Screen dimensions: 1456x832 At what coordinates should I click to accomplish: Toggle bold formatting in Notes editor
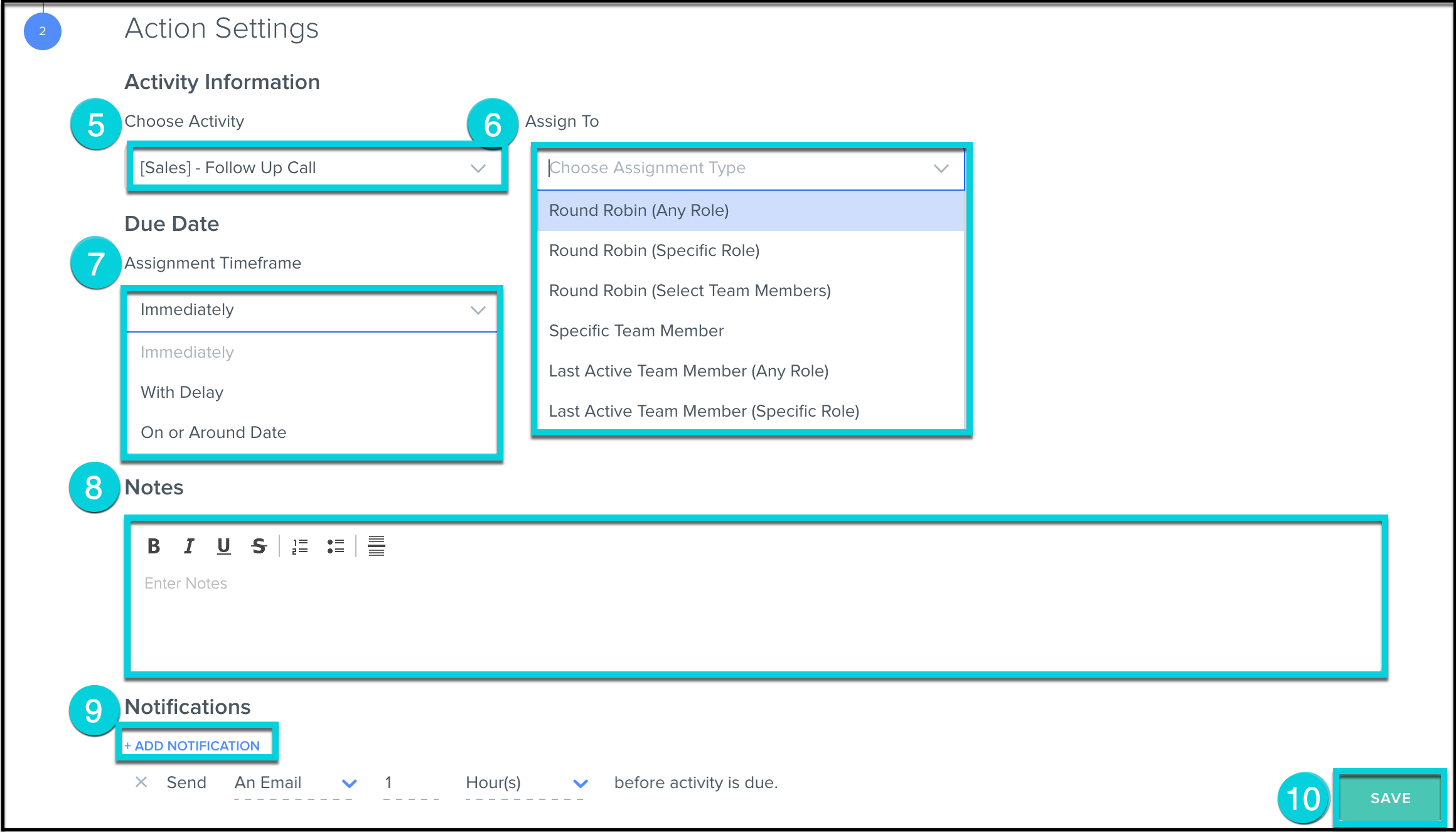154,546
